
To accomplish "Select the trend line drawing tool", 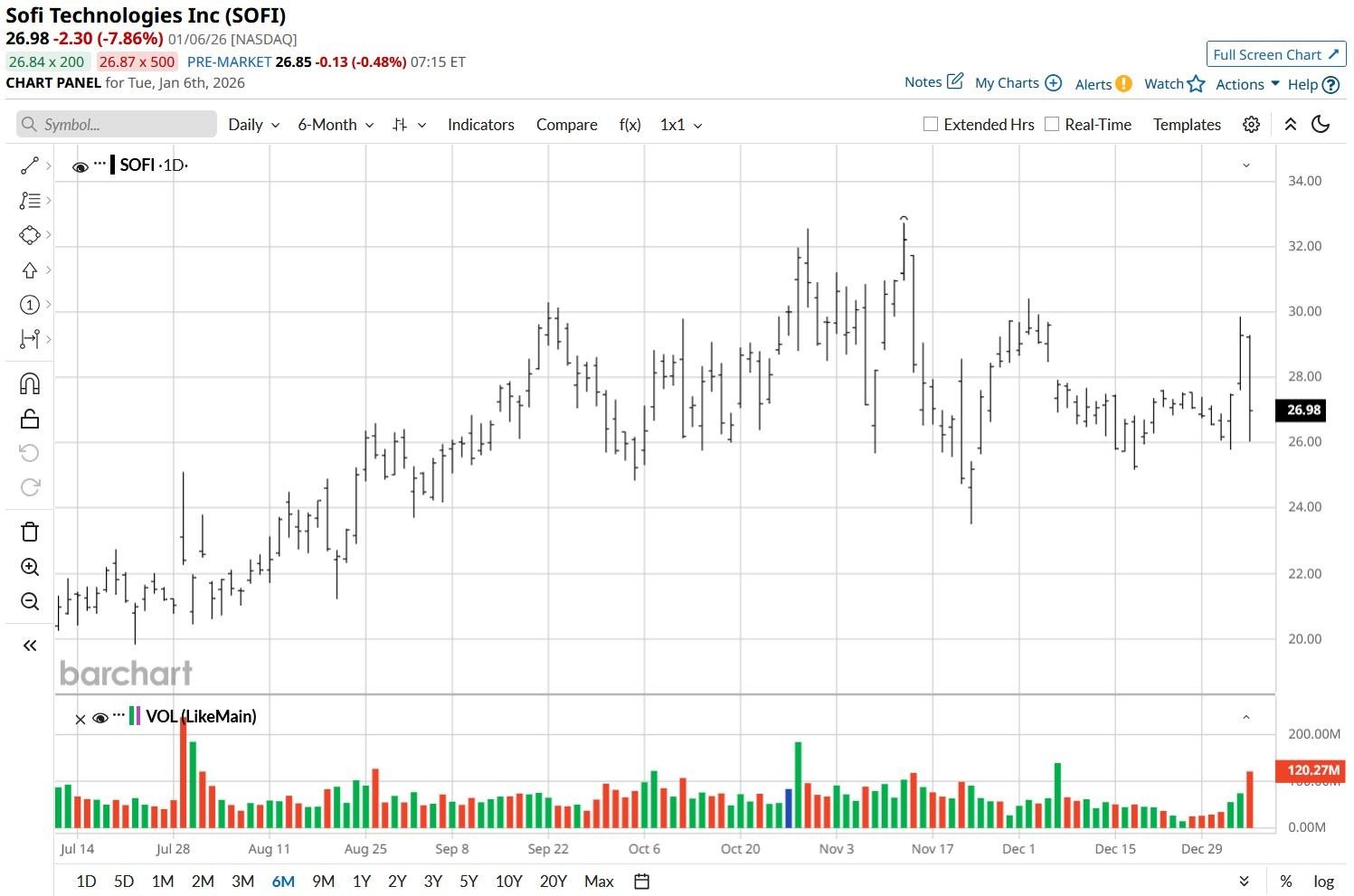I will (29, 165).
